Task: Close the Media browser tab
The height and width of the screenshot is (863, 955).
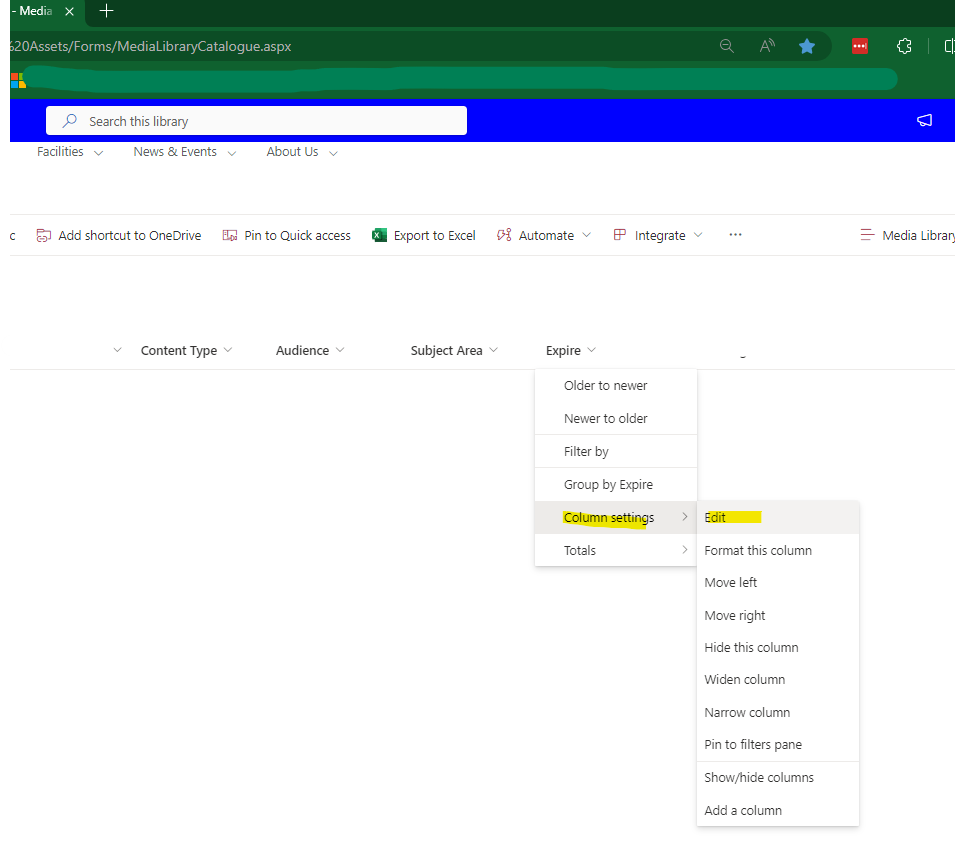Action: click(x=69, y=12)
